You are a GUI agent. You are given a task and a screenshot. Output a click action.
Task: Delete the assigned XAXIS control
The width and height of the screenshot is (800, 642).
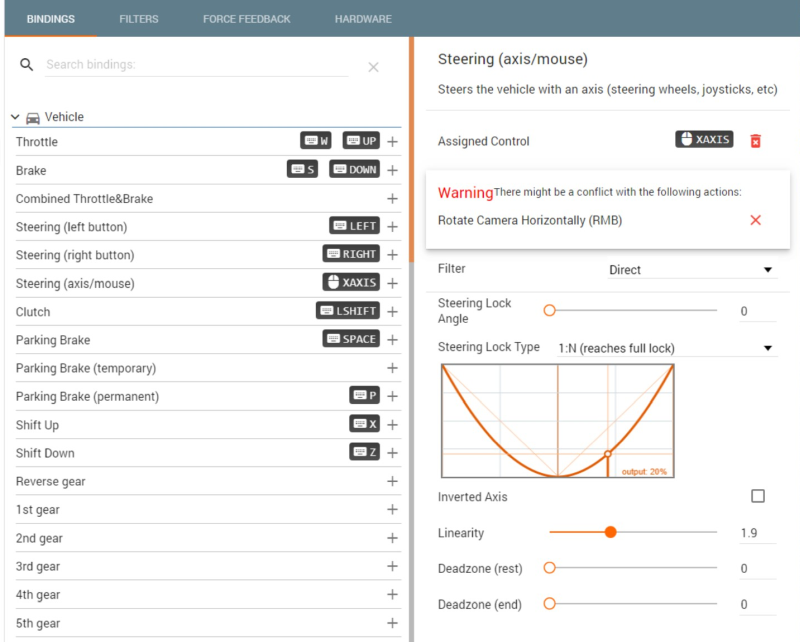[x=755, y=141]
